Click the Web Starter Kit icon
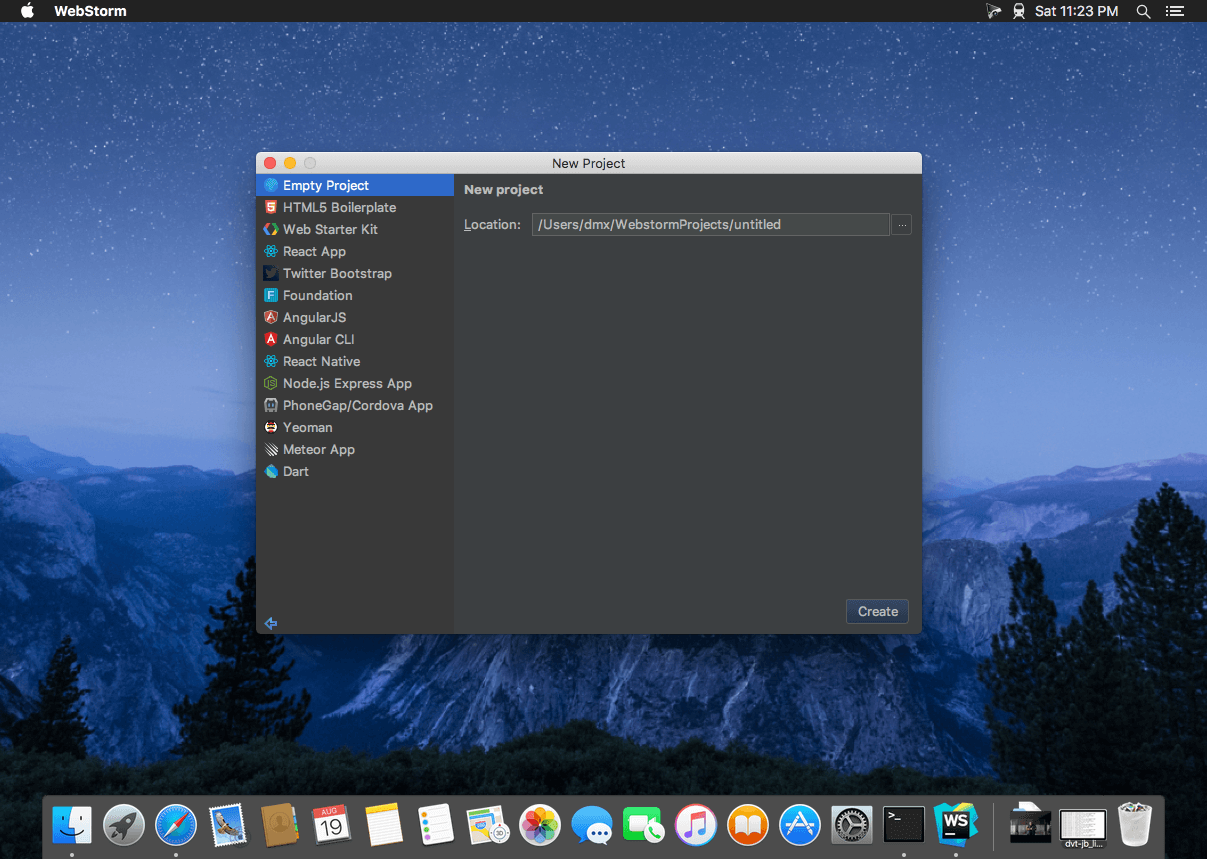Image resolution: width=1207 pixels, height=859 pixels. pyautogui.click(x=270, y=229)
